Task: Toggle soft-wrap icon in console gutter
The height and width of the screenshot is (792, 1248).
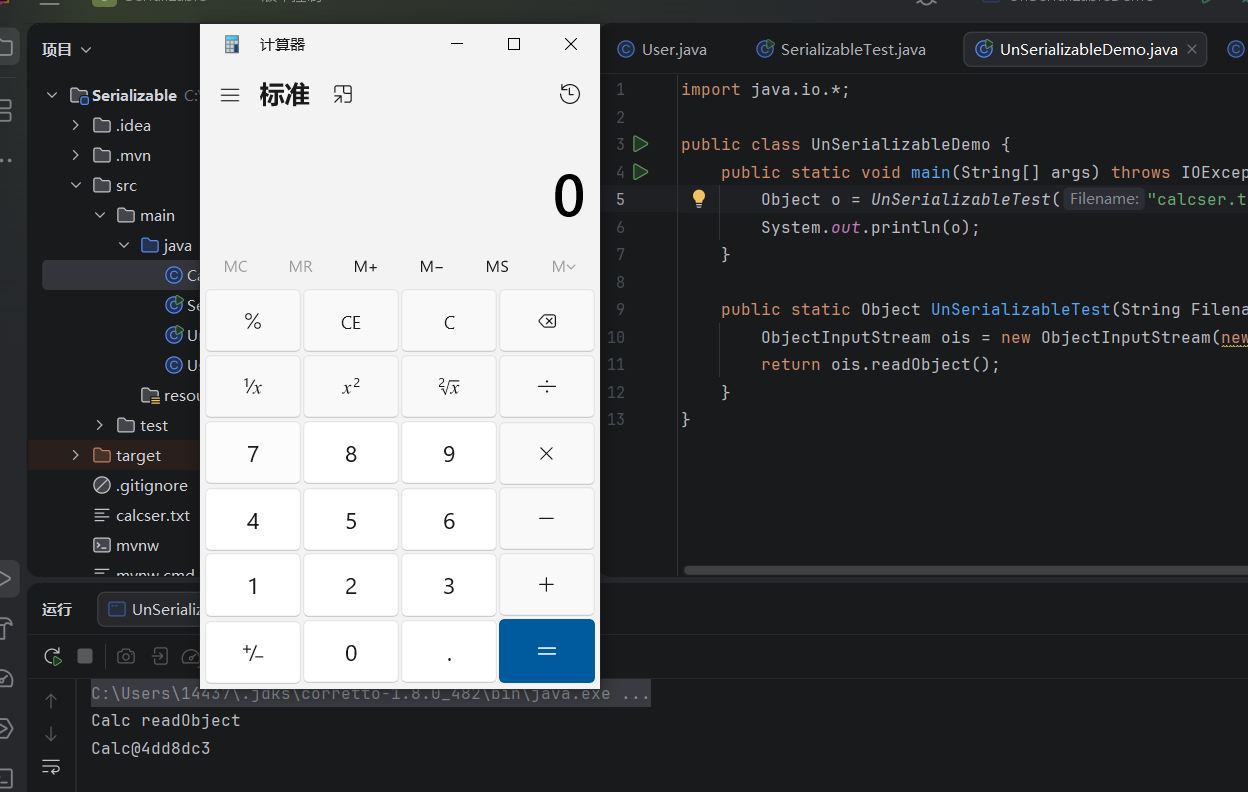Action: 51,767
